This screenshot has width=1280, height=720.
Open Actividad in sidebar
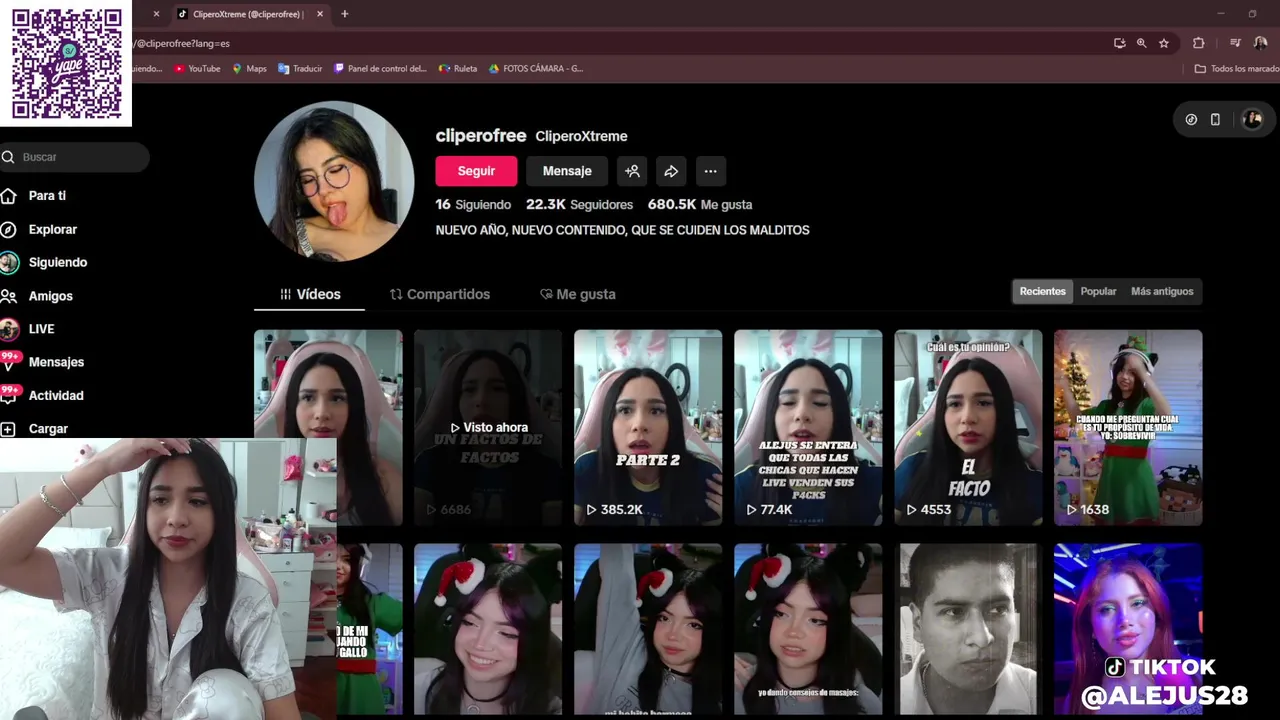coord(56,395)
